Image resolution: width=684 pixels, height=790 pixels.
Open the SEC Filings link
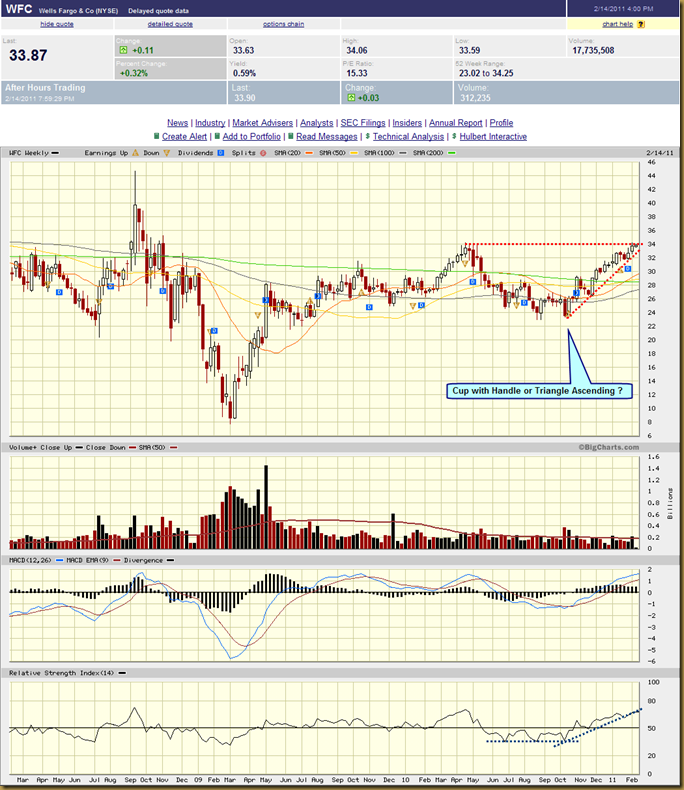click(363, 123)
